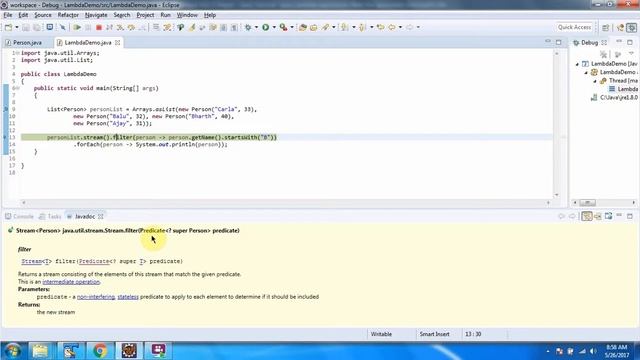This screenshot has width=640, height=360.
Task: Close the LambdaDemo.java editor tab
Action: coord(118,42)
